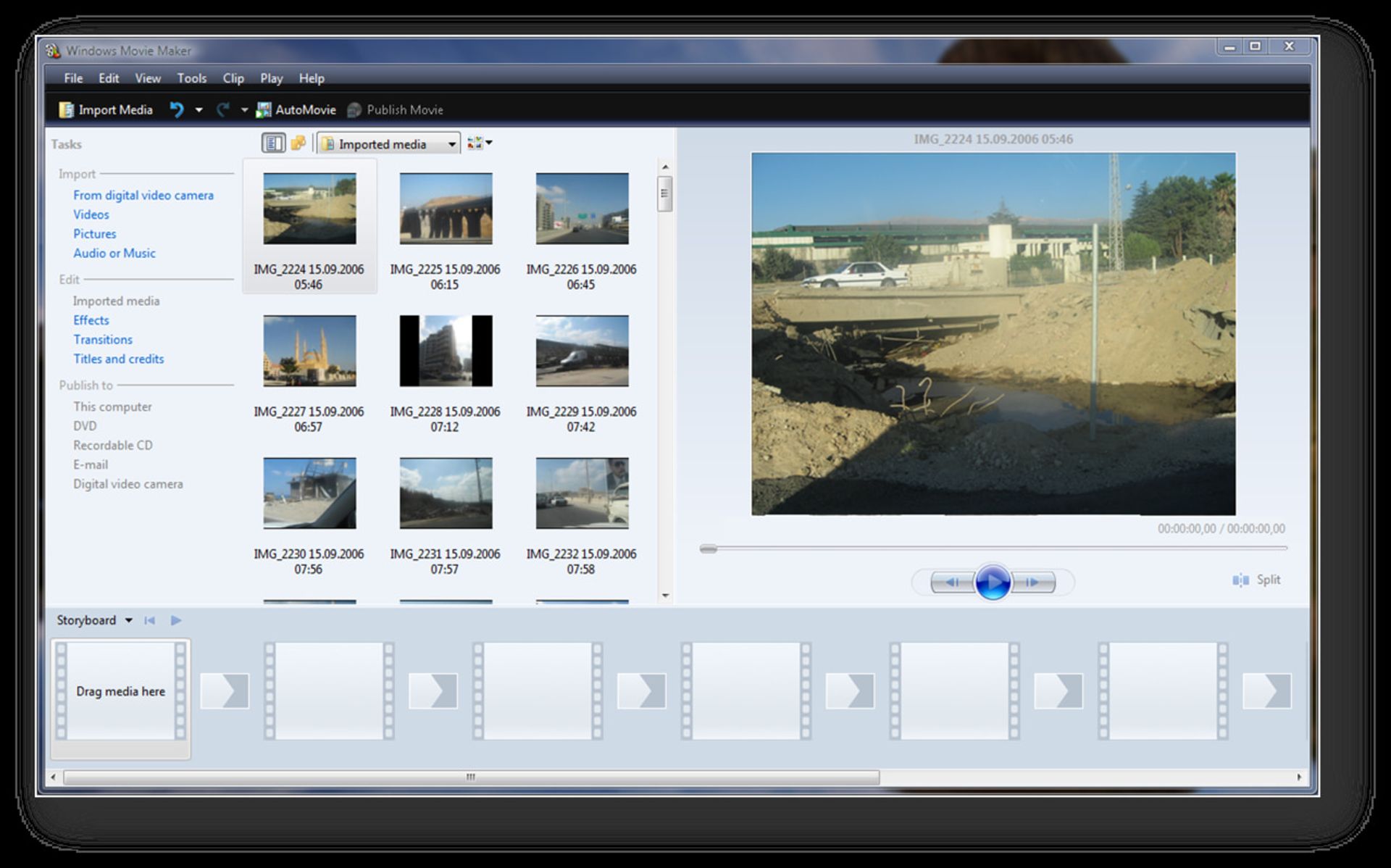
Task: Open the undo history dropdown arrow
Action: [x=199, y=110]
